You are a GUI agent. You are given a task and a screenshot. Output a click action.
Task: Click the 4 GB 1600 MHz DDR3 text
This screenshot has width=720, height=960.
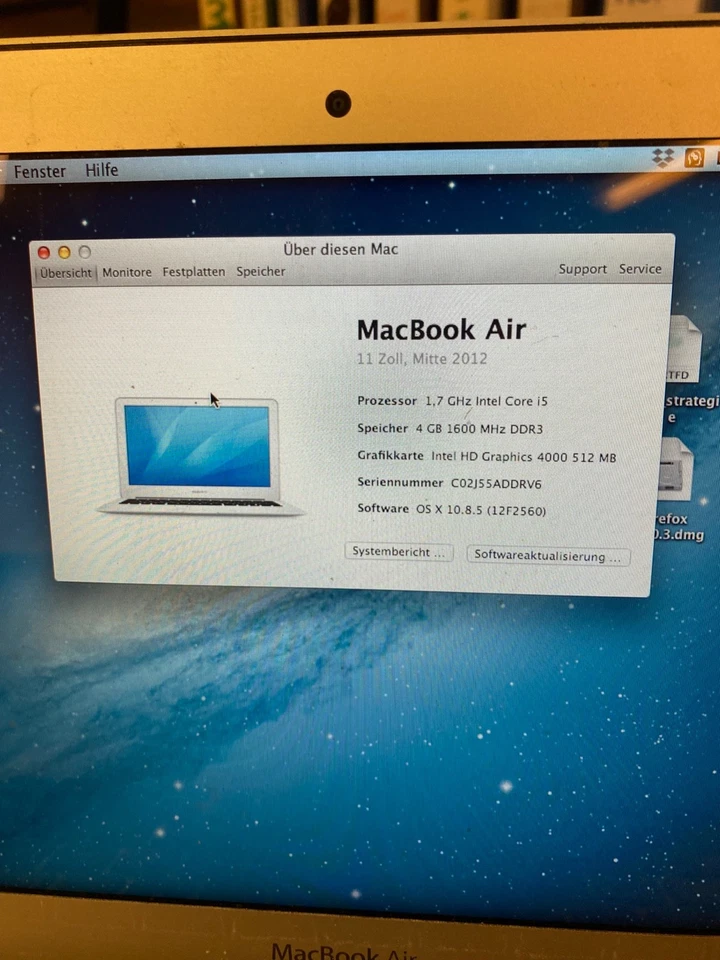tap(479, 429)
